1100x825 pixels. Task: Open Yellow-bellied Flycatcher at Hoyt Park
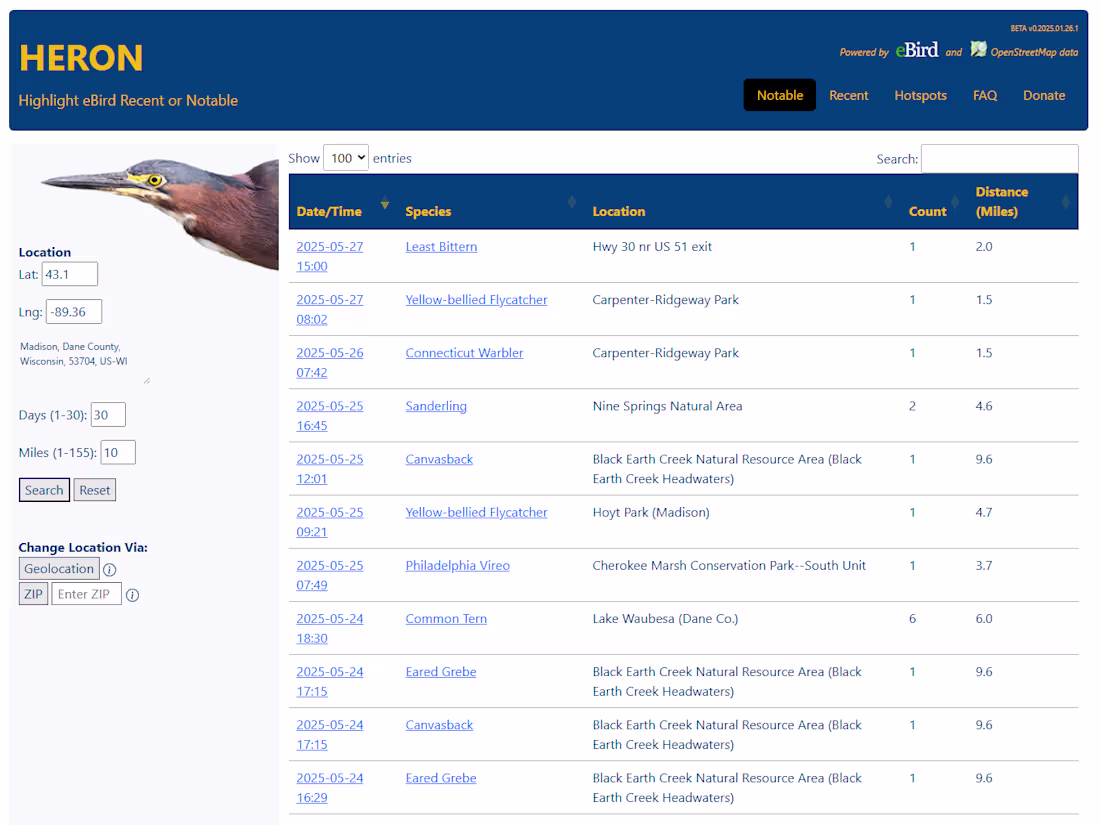coord(476,512)
